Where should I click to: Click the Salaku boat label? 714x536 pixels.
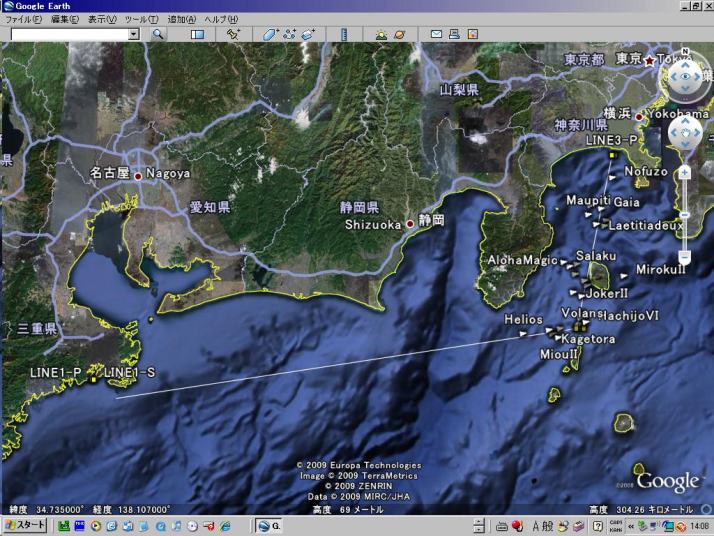pos(596,256)
